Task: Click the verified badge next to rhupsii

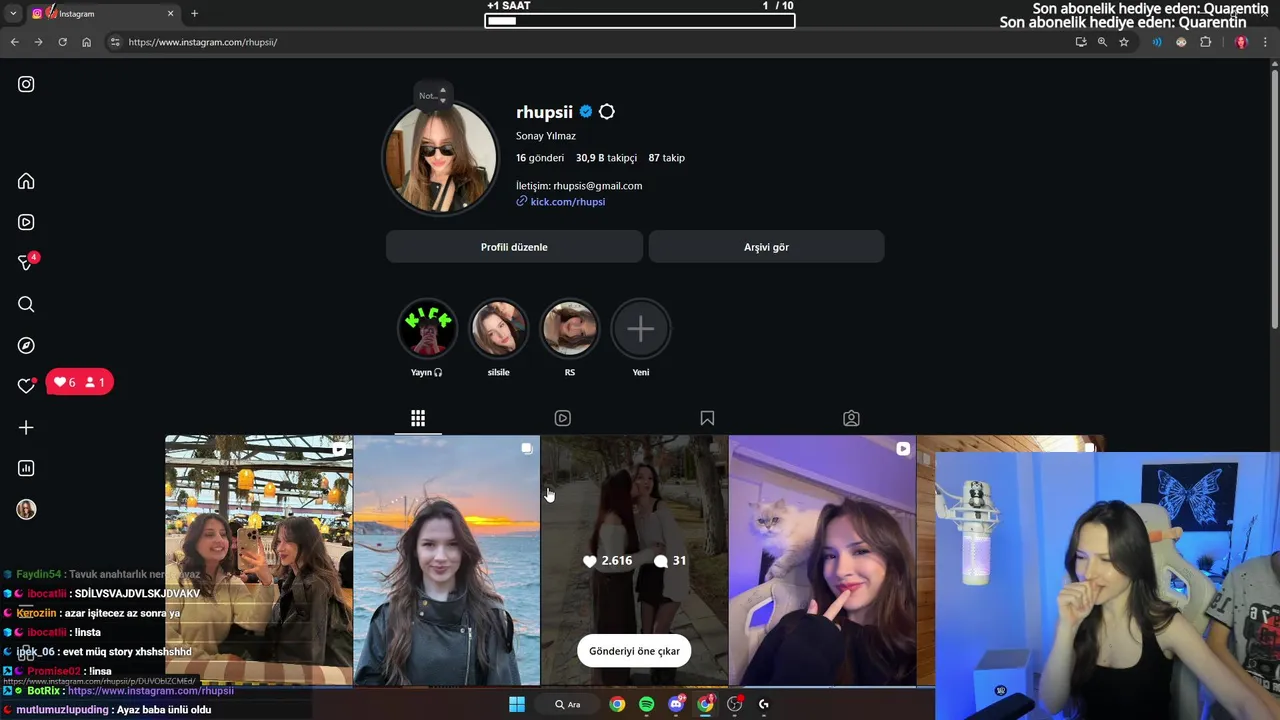Action: coord(586,112)
